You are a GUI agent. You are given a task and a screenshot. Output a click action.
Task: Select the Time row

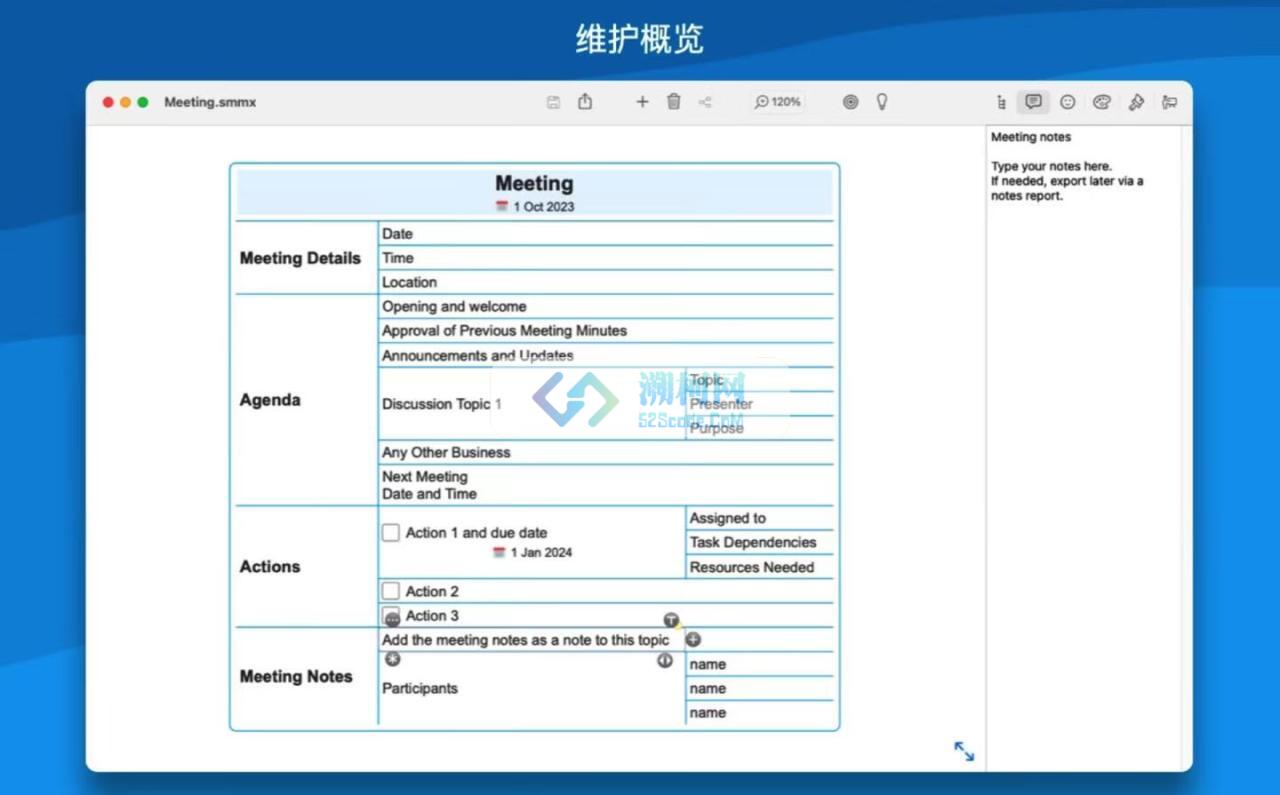606,258
